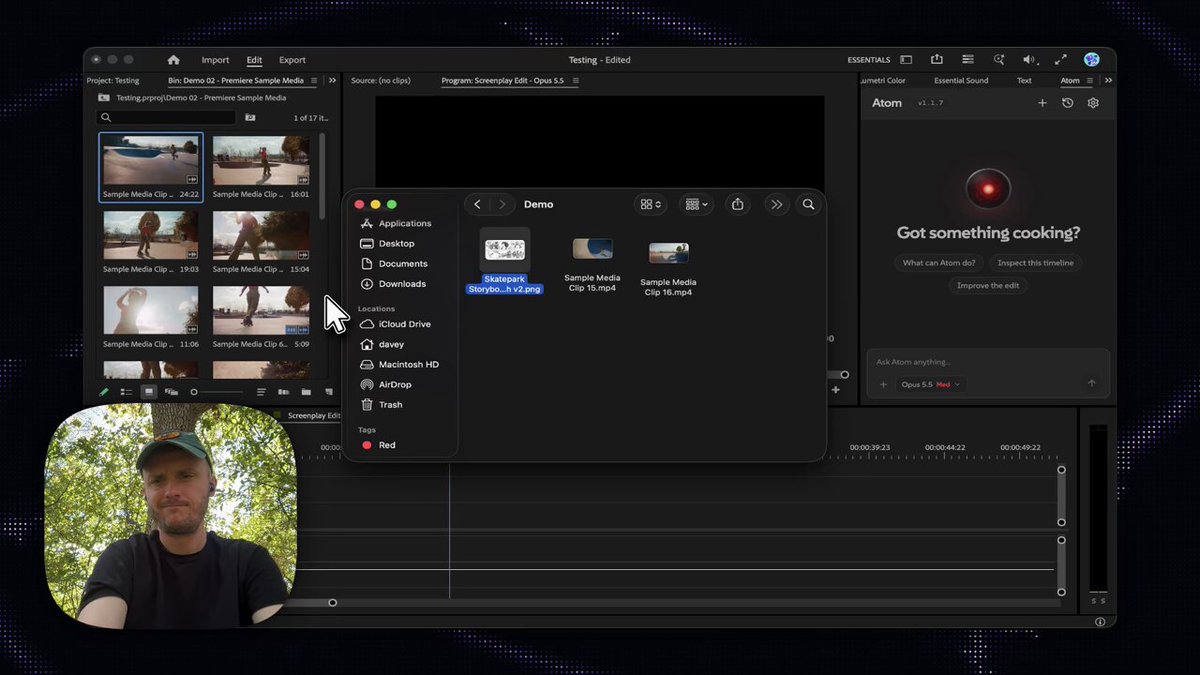
Task: Open Atom plugin settings gear
Action: pos(1093,103)
